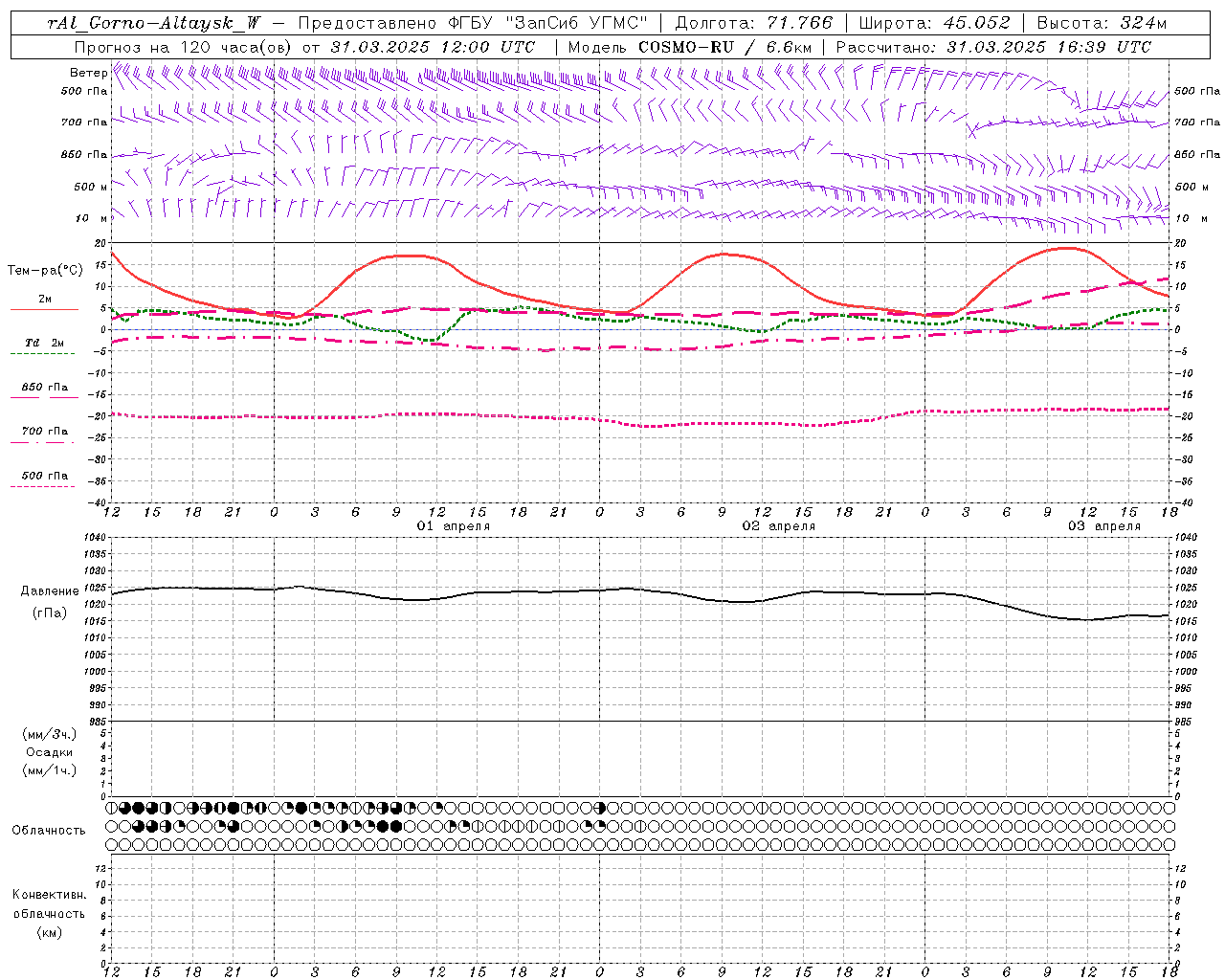The width and height of the screenshot is (1225, 980).
Task: Click the solid red line sample under 2м
Action: click(44, 310)
